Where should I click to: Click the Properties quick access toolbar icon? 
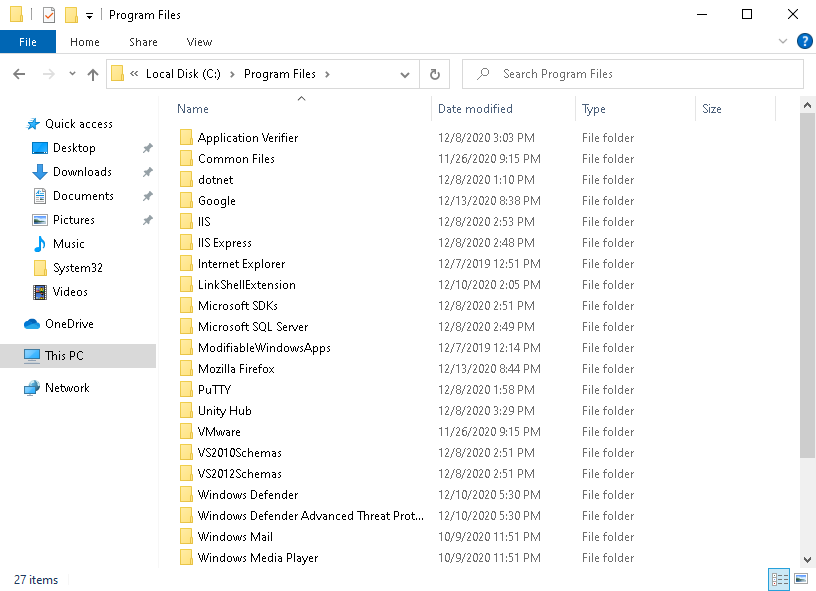click(x=48, y=15)
